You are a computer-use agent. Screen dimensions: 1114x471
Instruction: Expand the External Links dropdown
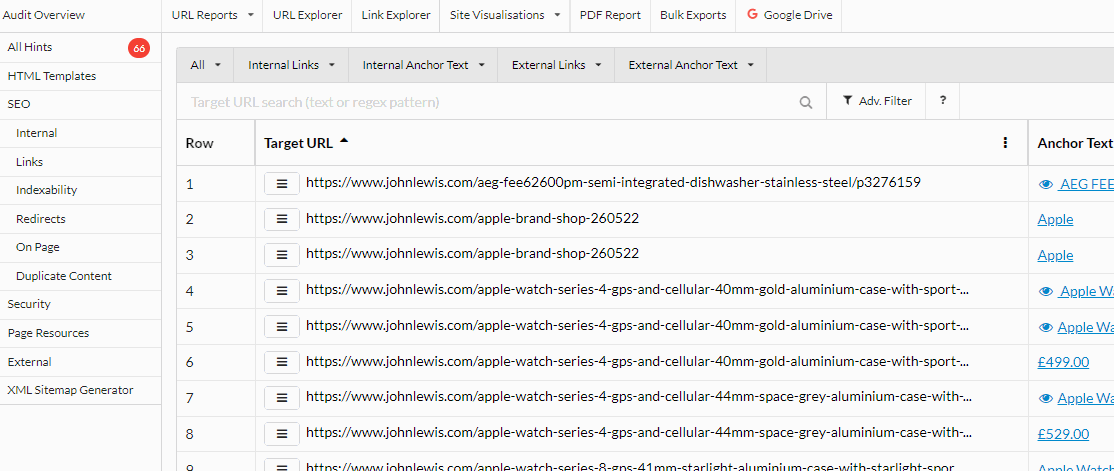556,65
